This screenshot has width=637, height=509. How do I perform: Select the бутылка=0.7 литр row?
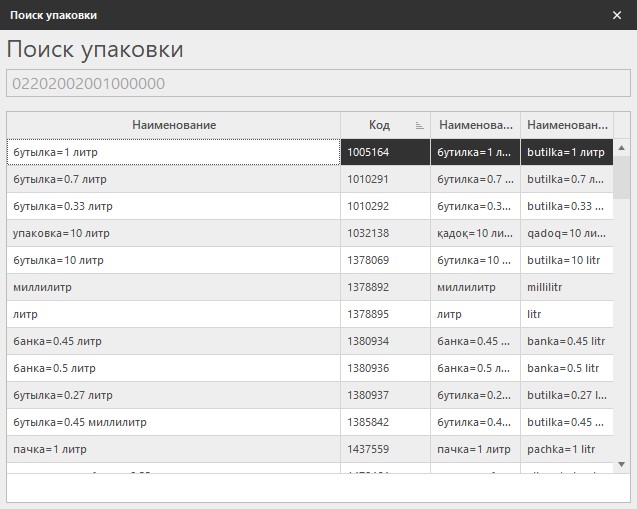pos(174,180)
